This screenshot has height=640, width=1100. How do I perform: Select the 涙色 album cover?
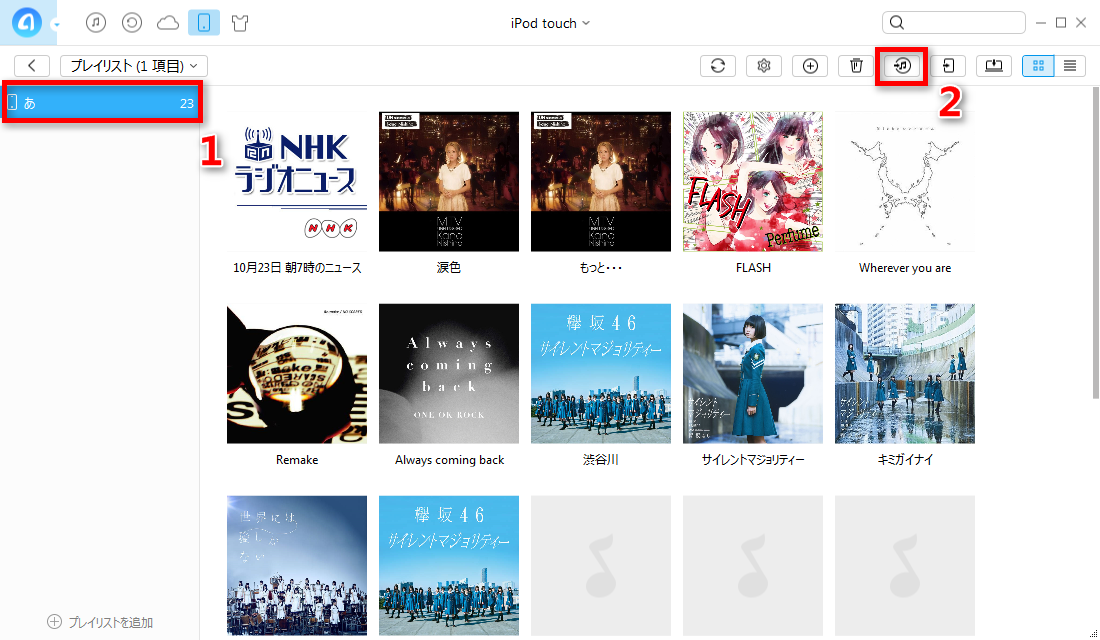(x=449, y=181)
